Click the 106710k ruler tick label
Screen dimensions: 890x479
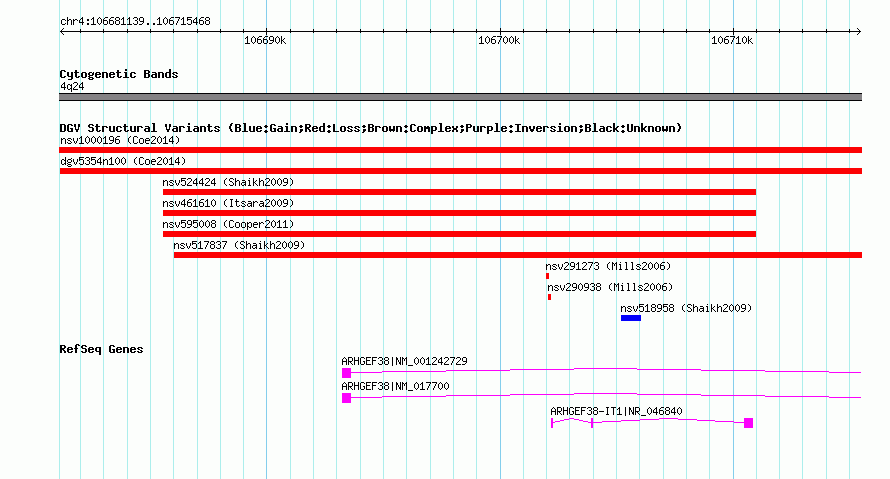732,40
